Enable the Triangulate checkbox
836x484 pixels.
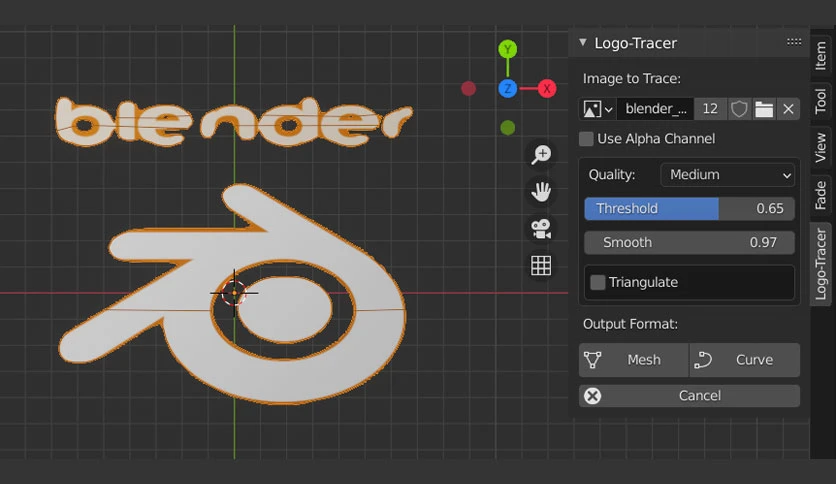(x=598, y=282)
